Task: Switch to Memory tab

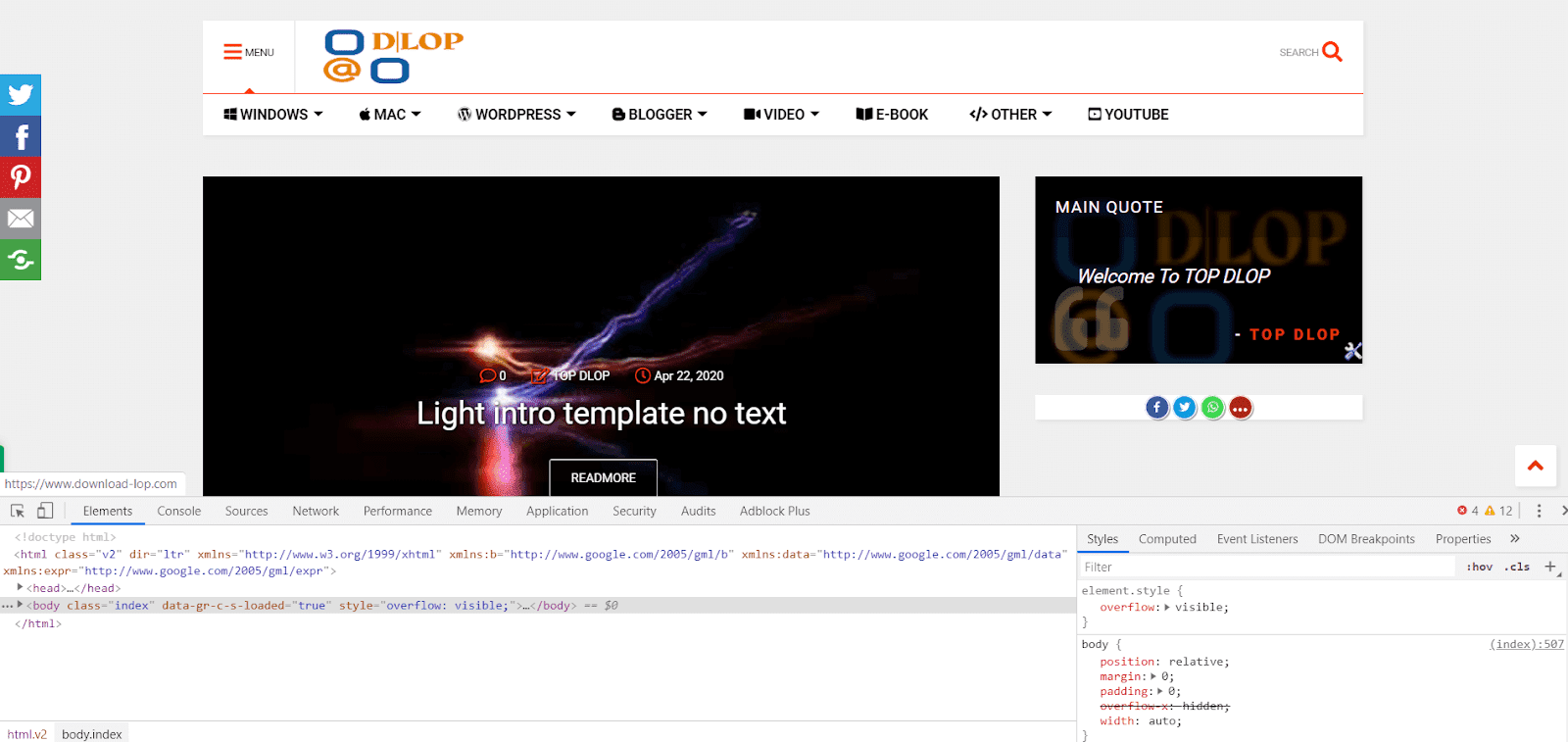Action: [479, 511]
